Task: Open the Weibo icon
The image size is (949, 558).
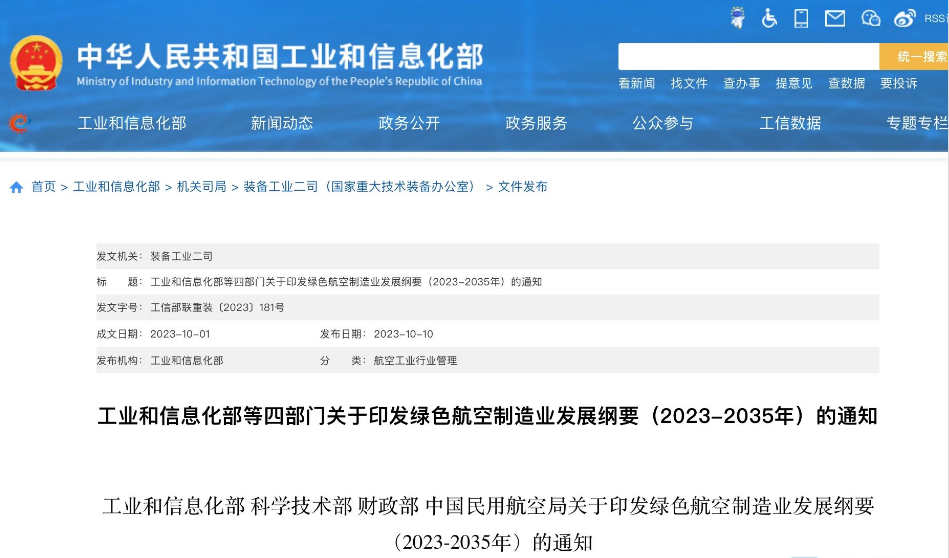Action: pyautogui.click(x=905, y=18)
